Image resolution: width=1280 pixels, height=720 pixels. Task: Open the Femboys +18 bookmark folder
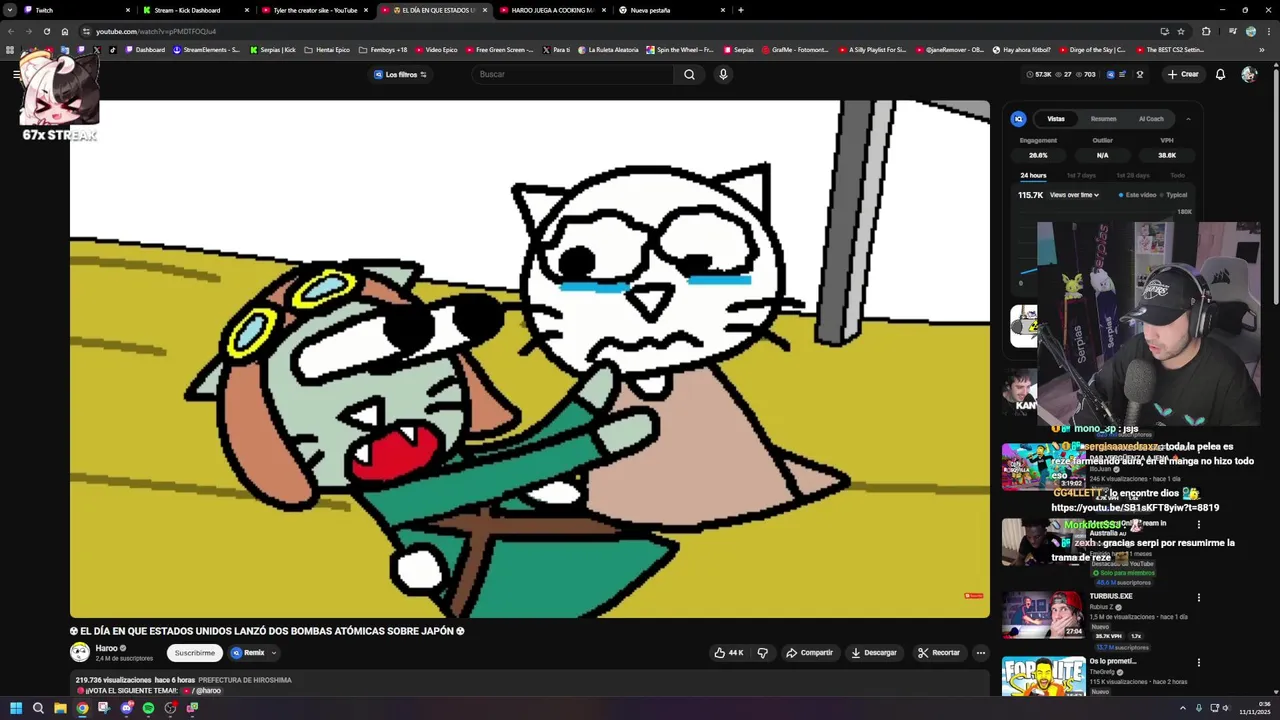(x=383, y=49)
